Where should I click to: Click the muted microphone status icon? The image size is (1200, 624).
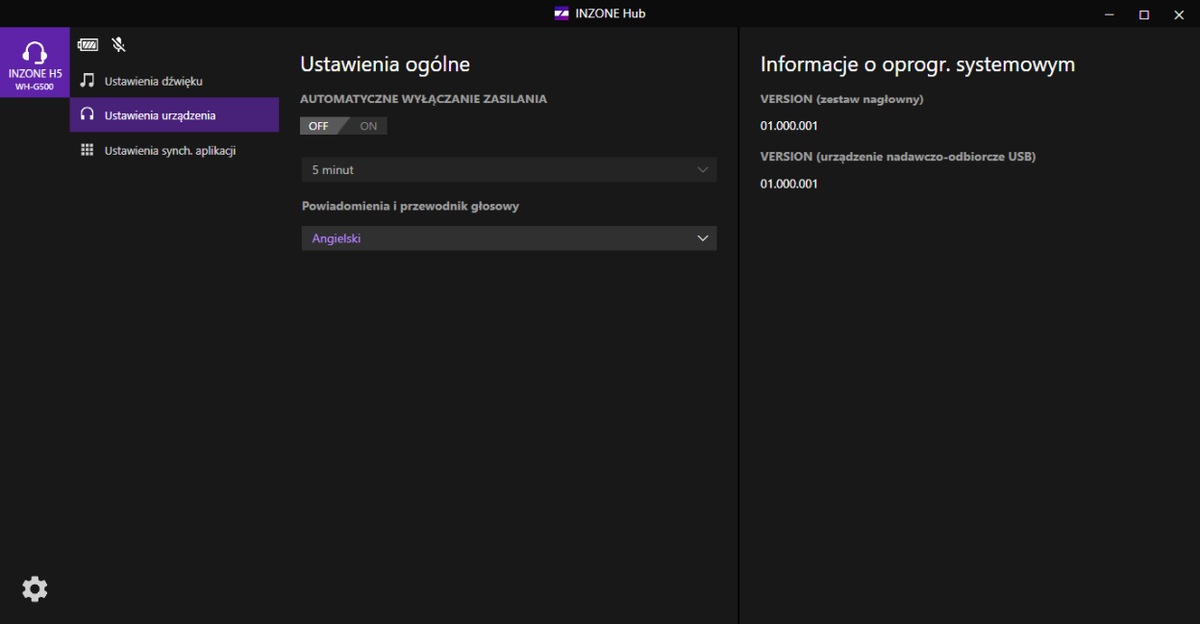(x=119, y=45)
